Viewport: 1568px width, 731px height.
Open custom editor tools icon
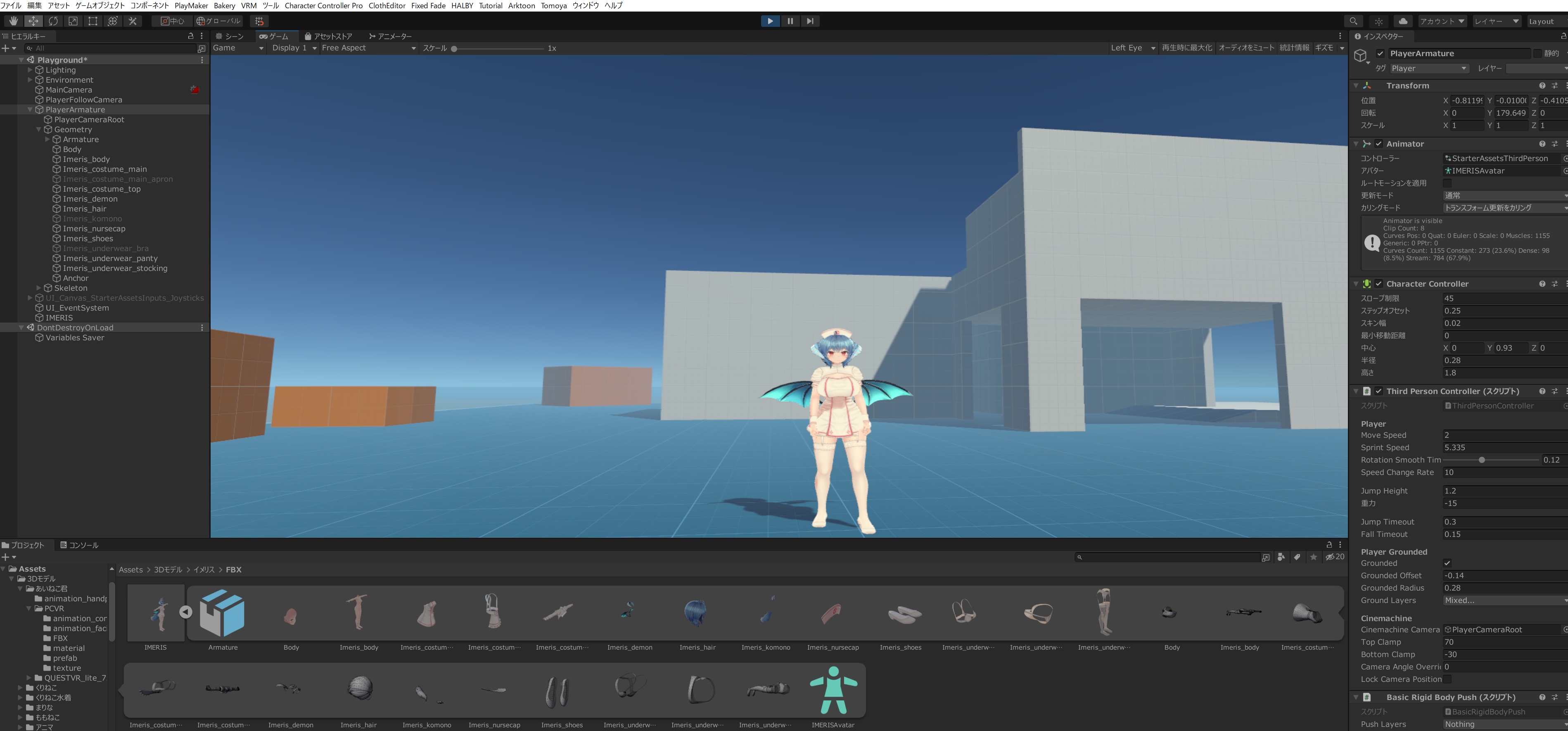133,21
